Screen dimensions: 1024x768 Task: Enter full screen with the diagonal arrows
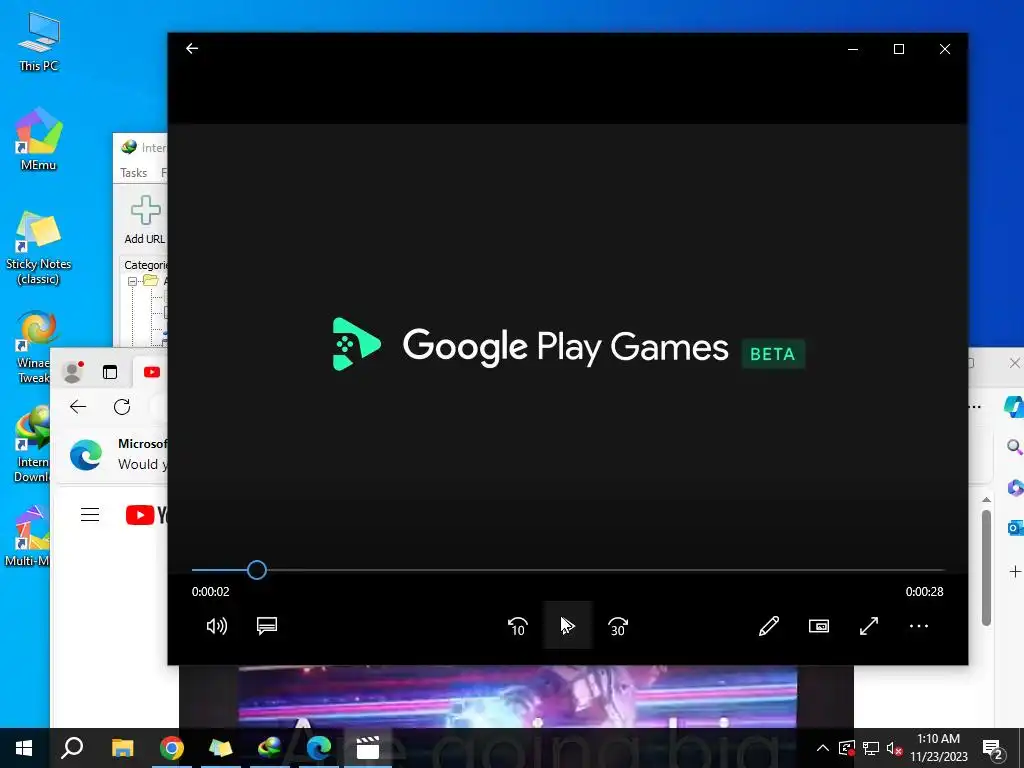tap(869, 626)
